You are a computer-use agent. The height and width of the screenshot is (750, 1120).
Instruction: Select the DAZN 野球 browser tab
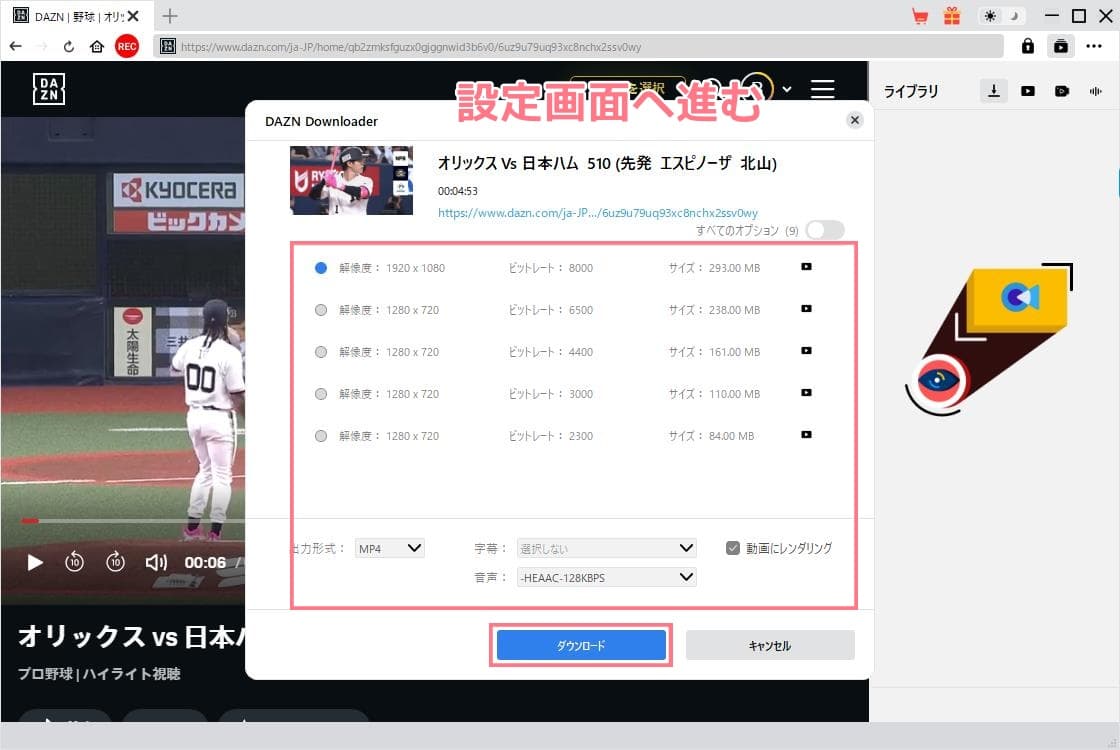coord(76,16)
